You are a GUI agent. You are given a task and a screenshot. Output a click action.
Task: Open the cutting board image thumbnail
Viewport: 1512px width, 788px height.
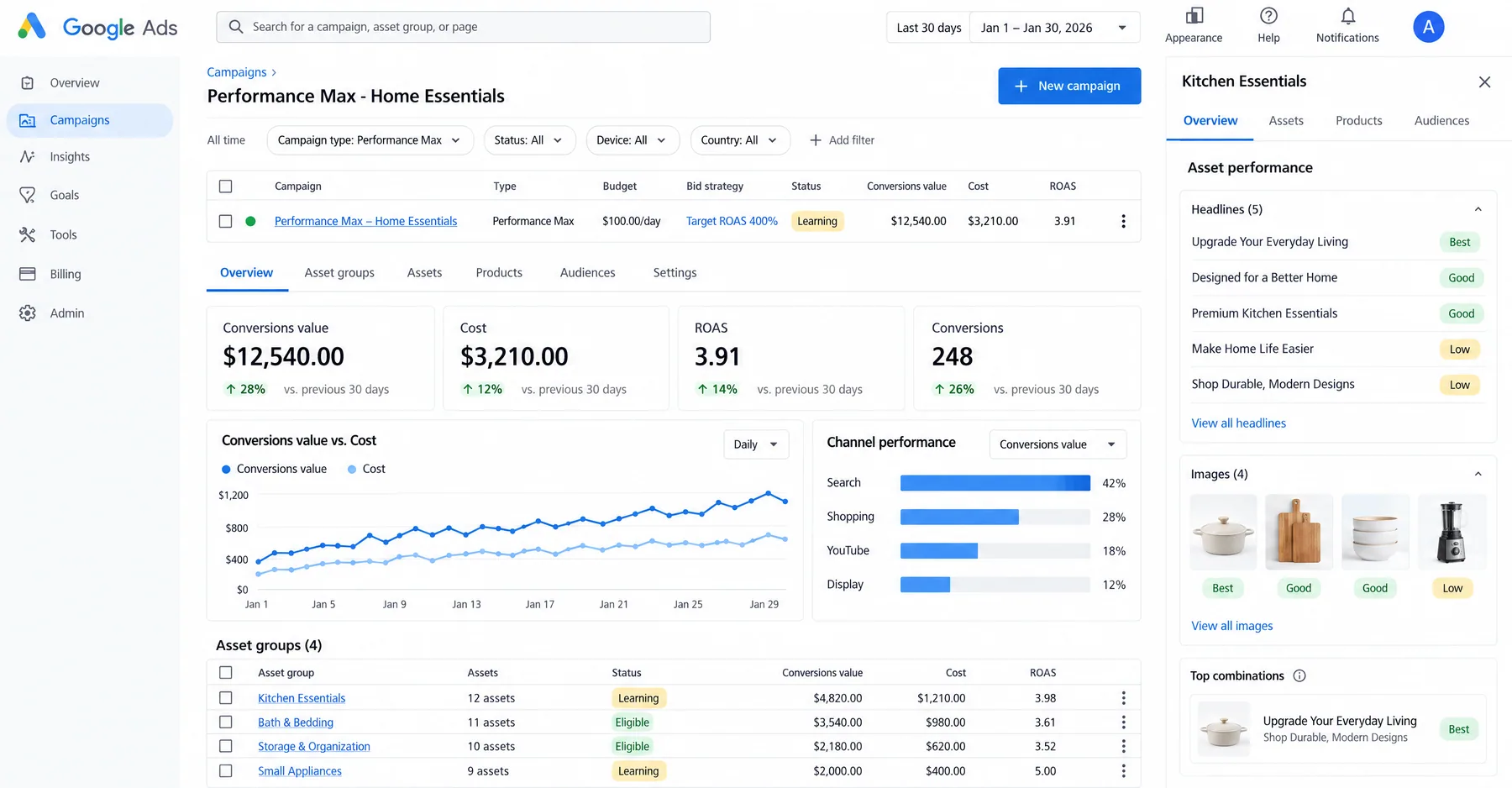click(1299, 532)
